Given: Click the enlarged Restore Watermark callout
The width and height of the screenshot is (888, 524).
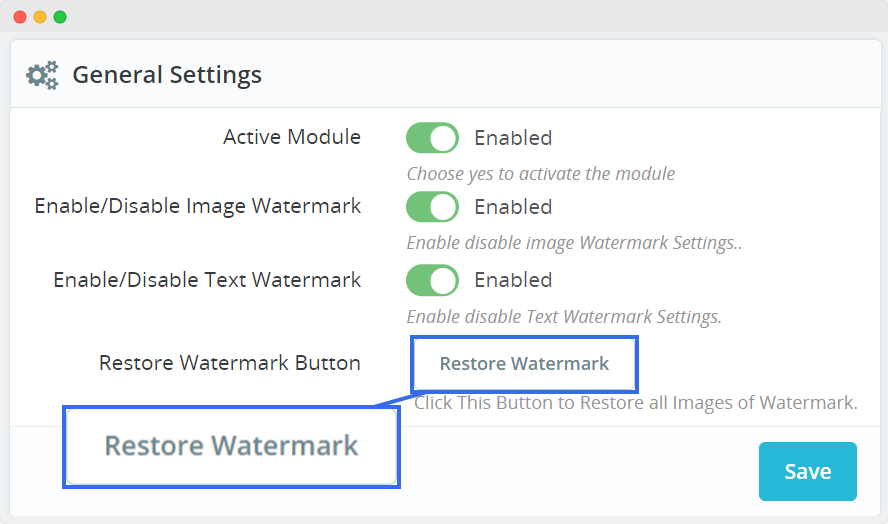Looking at the screenshot, I should click(x=231, y=446).
